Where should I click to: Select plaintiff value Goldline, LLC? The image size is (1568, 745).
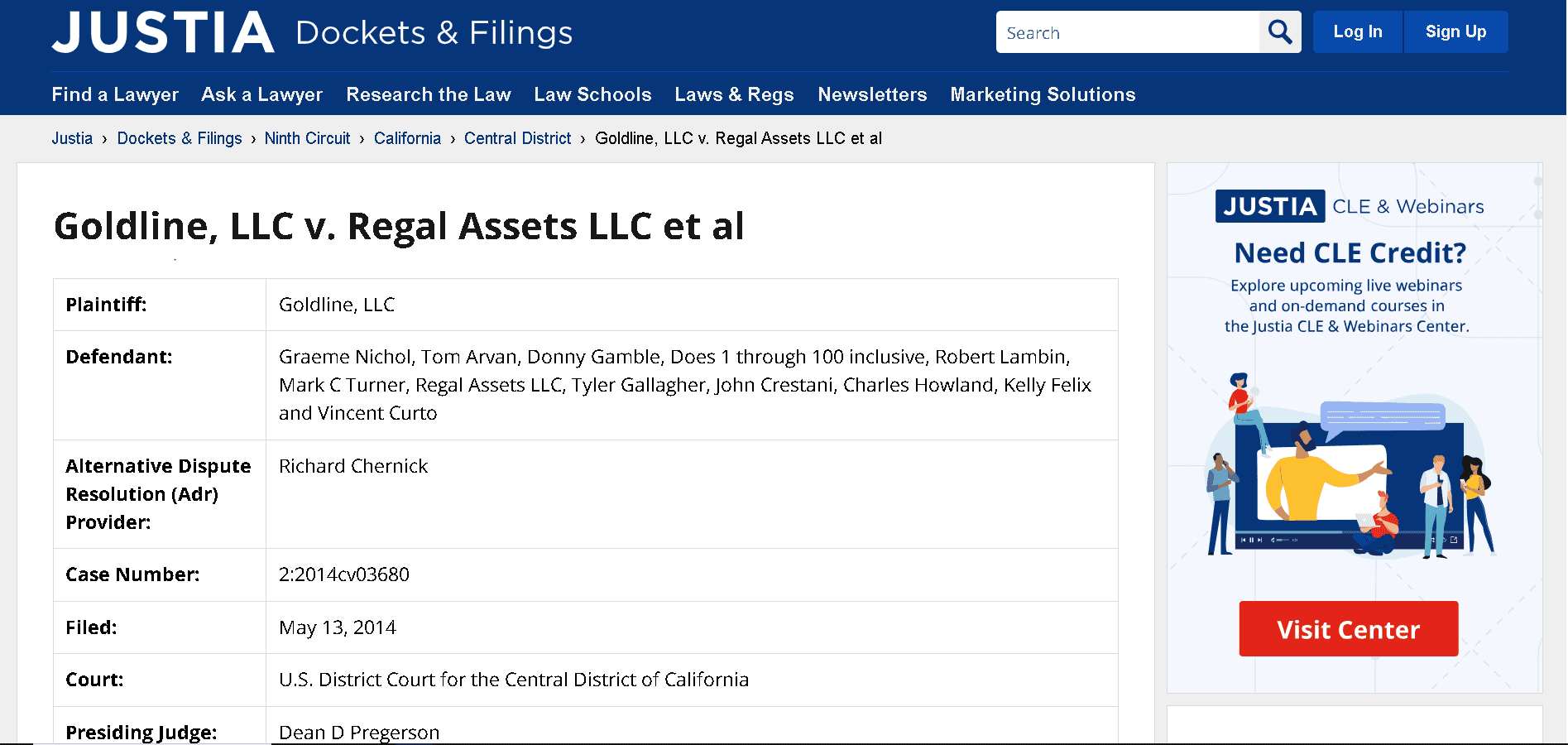[337, 305]
